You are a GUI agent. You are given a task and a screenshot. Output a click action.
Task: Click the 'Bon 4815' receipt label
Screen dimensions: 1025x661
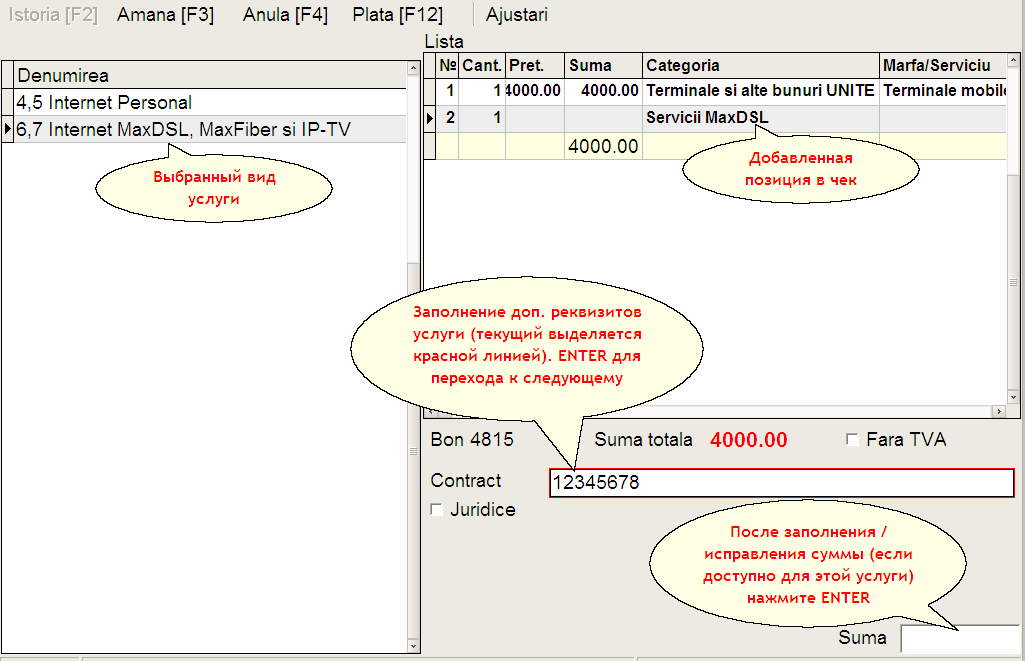coord(472,439)
